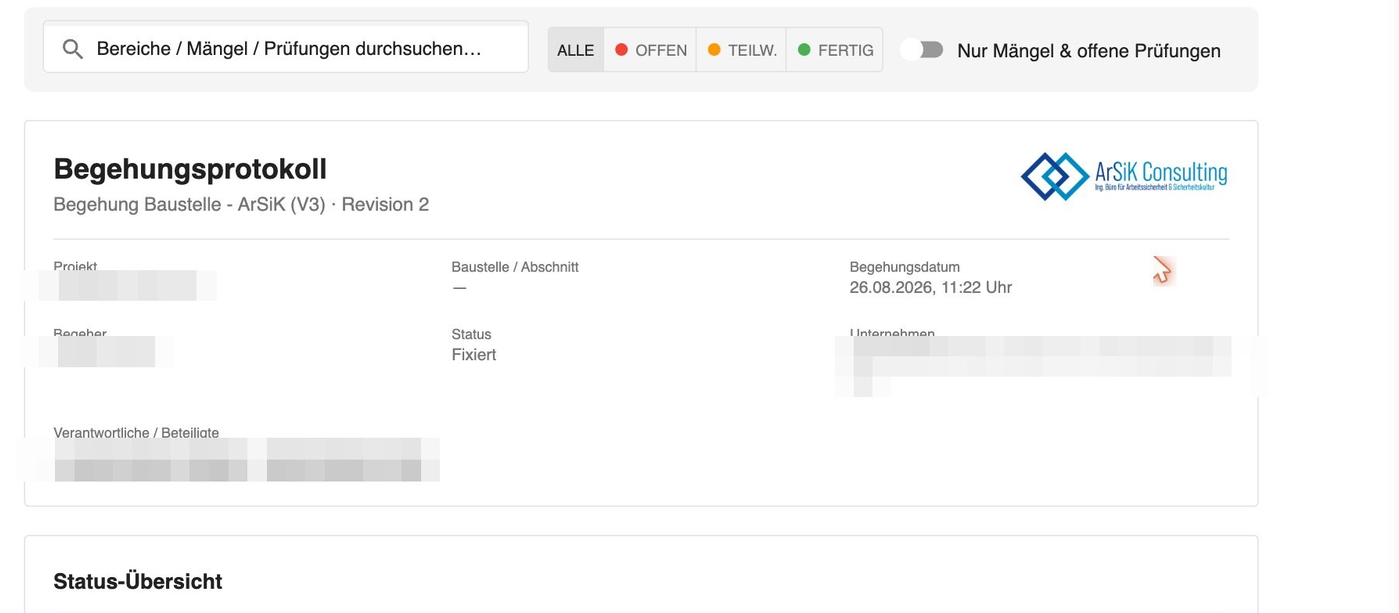Click the 'Begehungsdatum' label
Viewport: 1399px width, 613px height.
tap(905, 267)
